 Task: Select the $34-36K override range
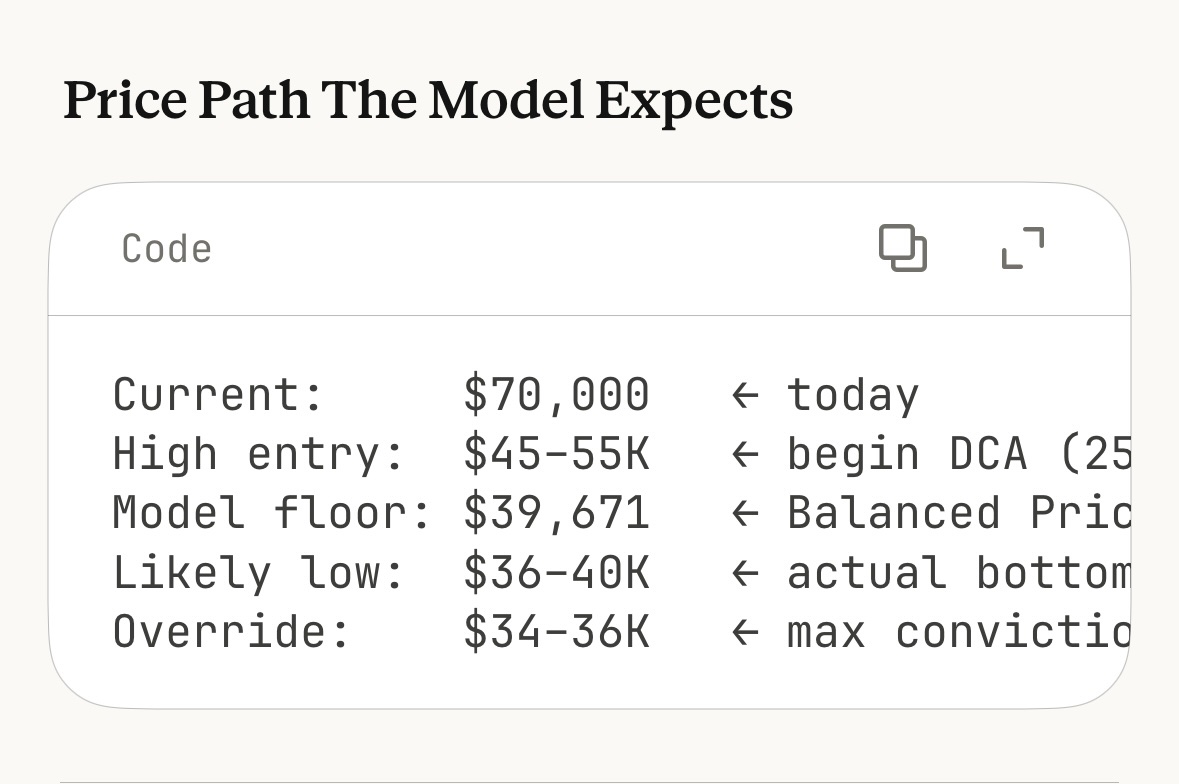(556, 632)
